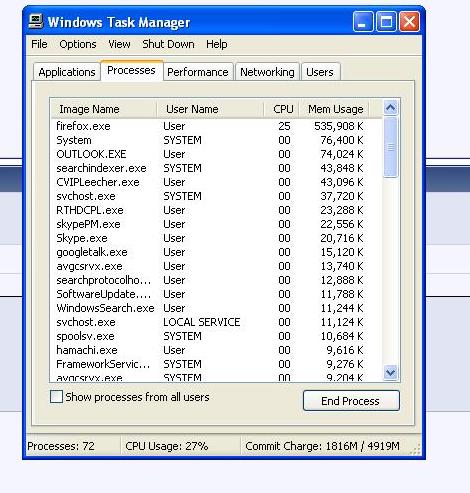Select svchost.exe using 37,720 K
The width and height of the screenshot is (470, 493).
click(216, 196)
